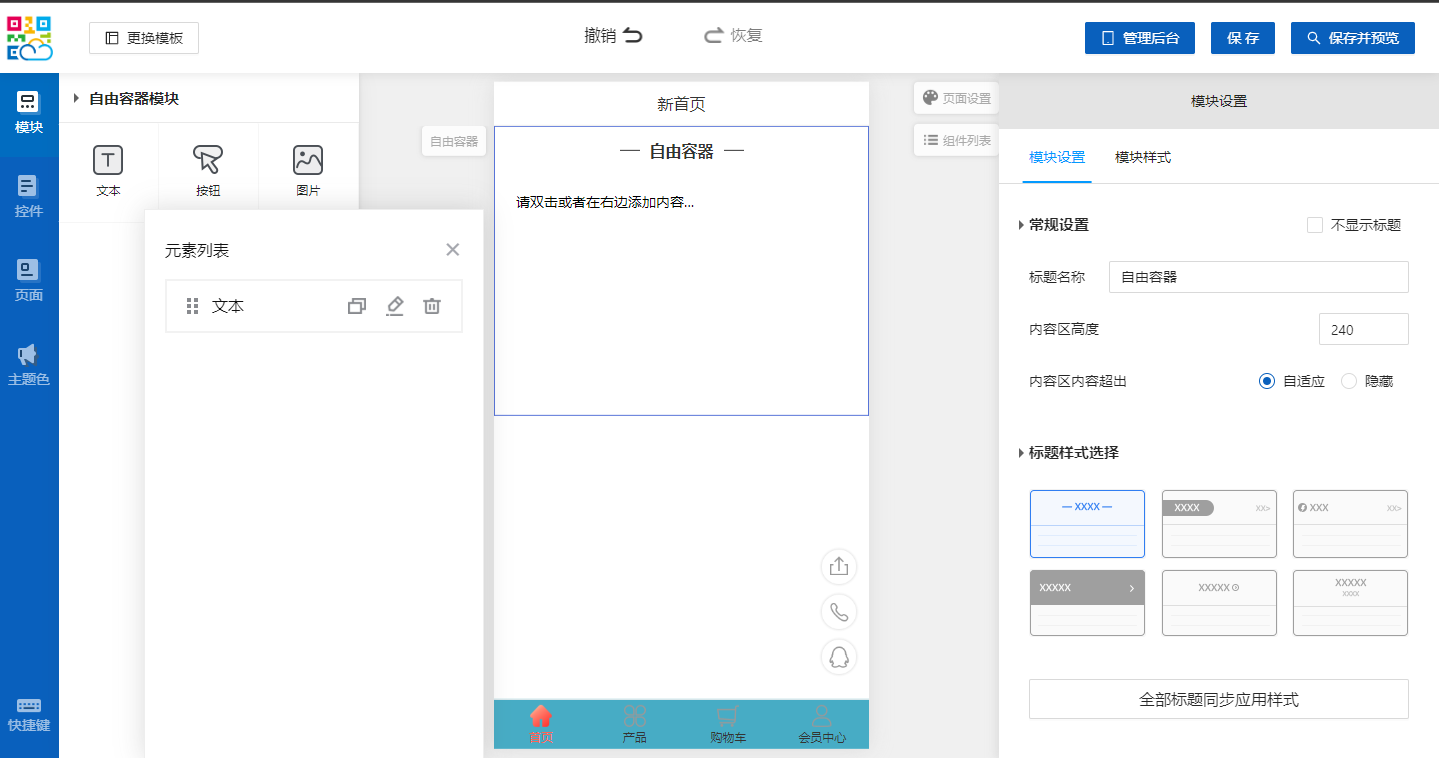The image size is (1439, 758).
Task: Click the 保存并预览 button
Action: tap(1352, 38)
